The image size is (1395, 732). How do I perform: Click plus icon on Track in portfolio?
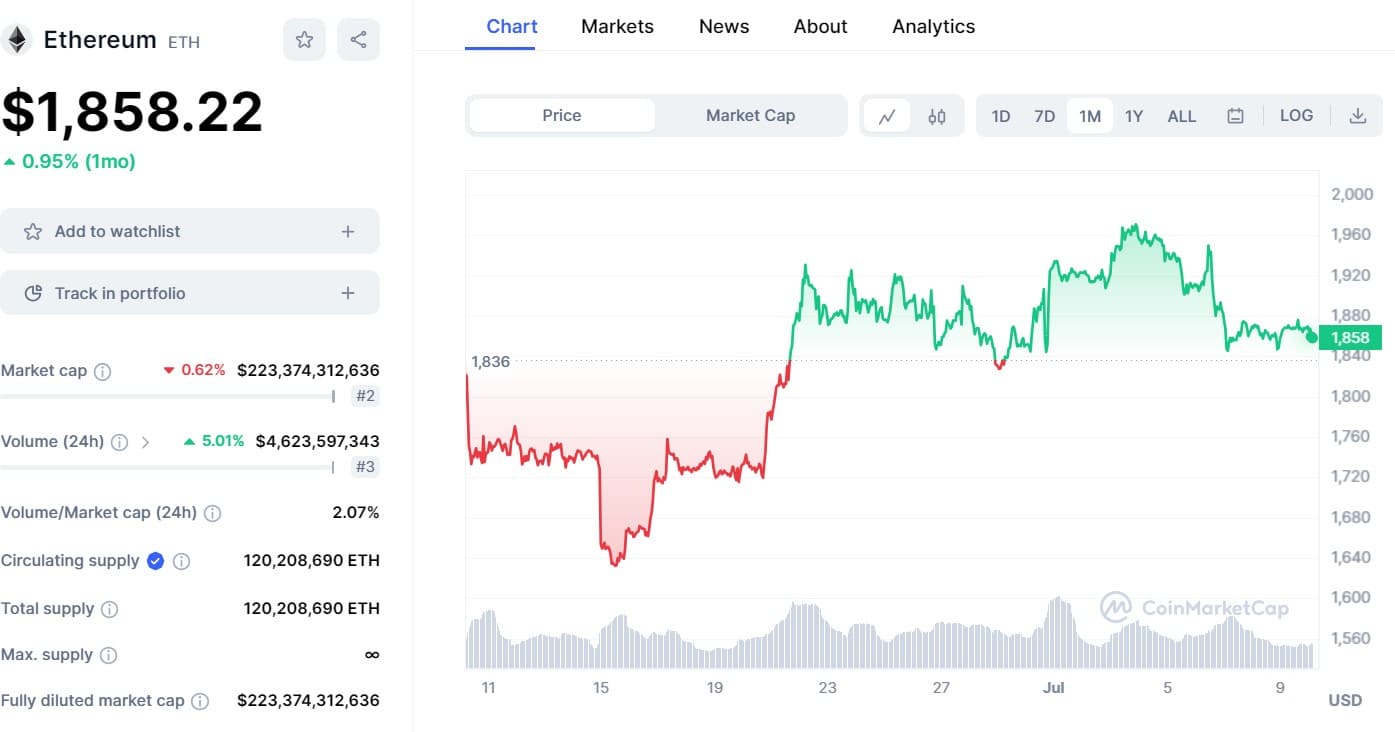348,293
